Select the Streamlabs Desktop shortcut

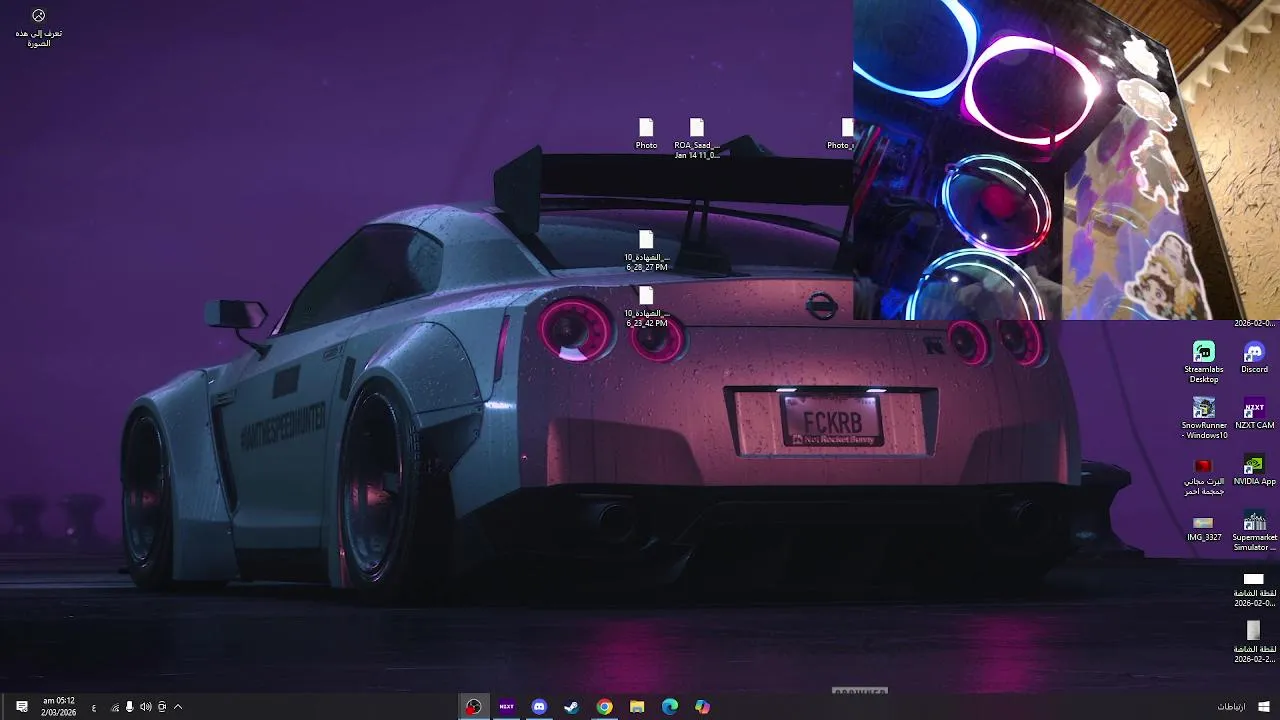pyautogui.click(x=1204, y=362)
